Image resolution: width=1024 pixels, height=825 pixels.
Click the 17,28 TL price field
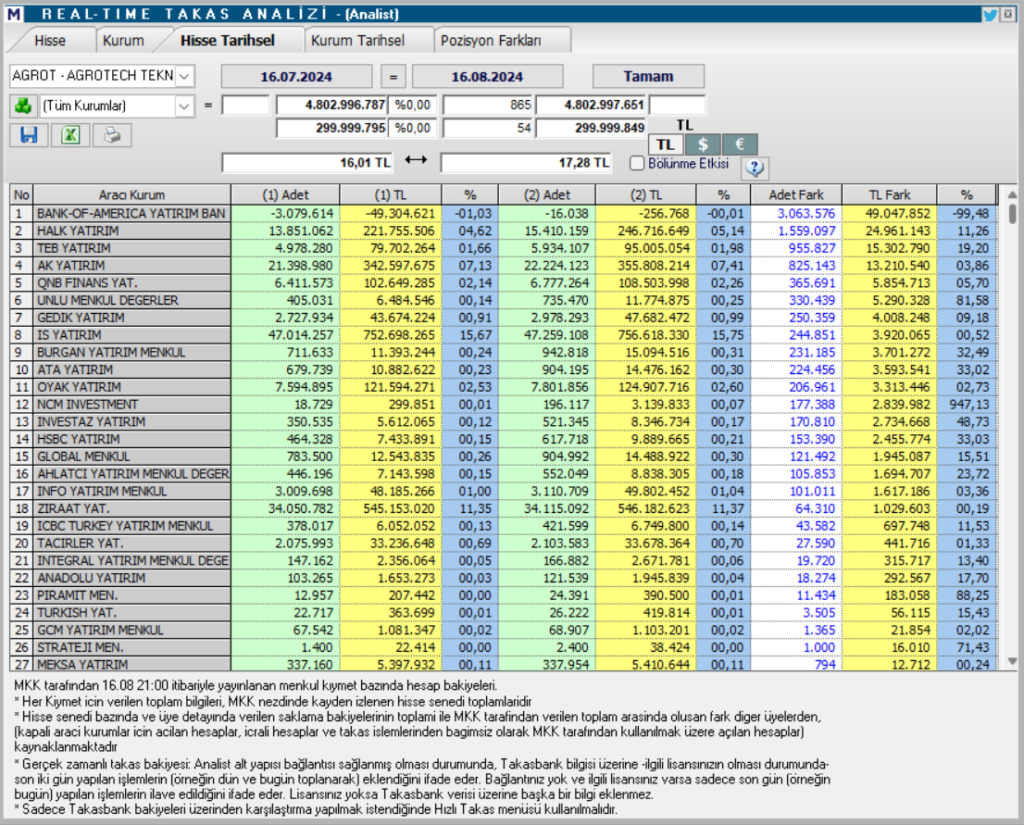click(x=526, y=163)
